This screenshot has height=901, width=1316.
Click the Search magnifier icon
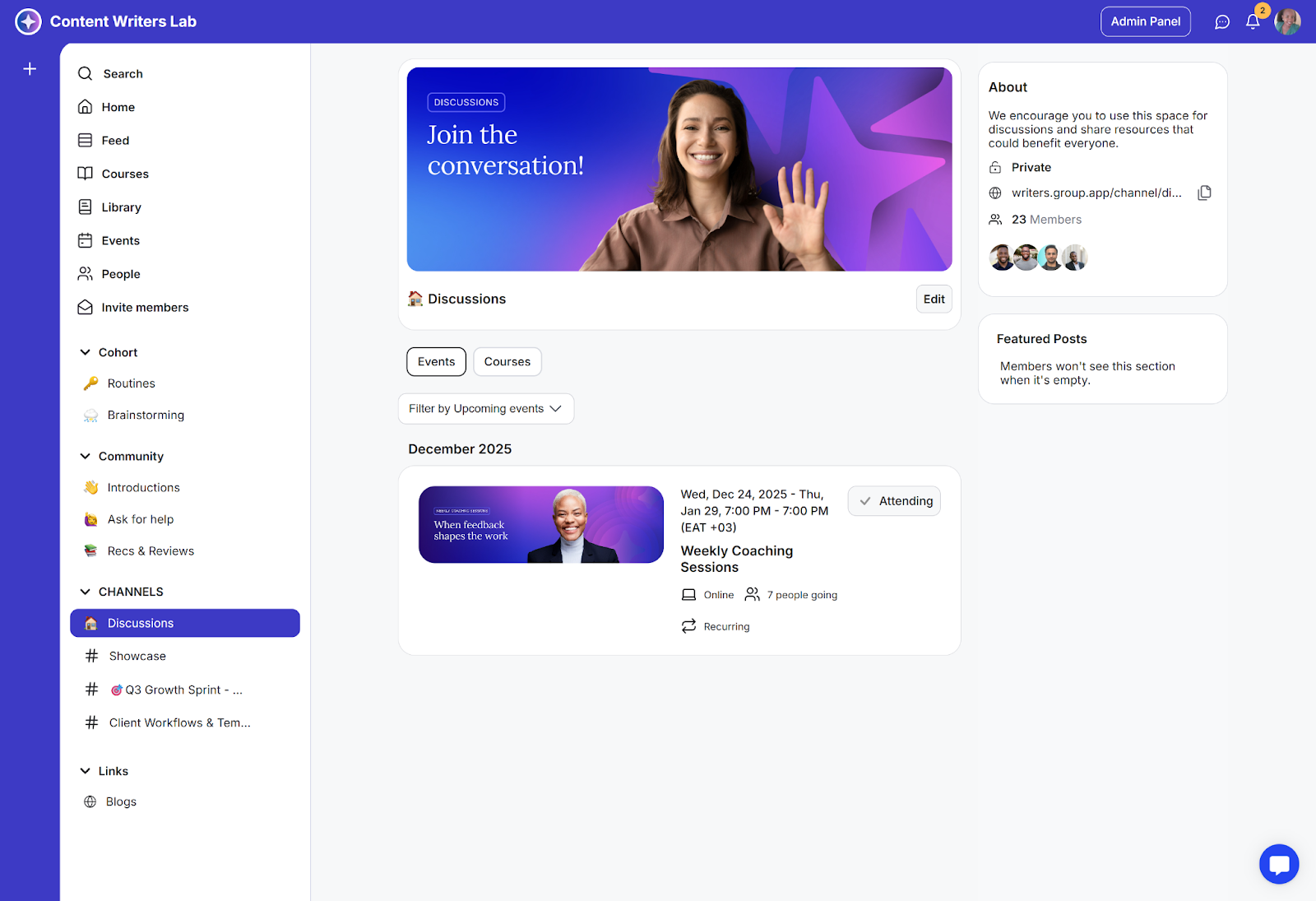click(85, 73)
